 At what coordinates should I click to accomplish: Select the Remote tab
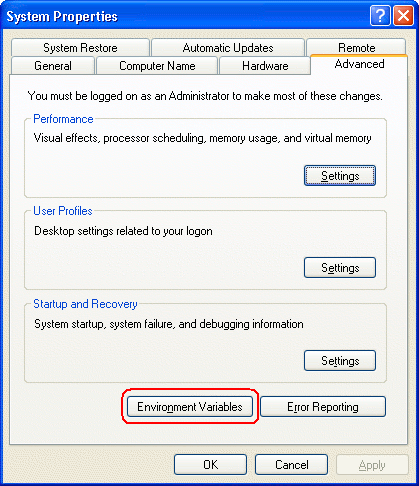click(356, 47)
